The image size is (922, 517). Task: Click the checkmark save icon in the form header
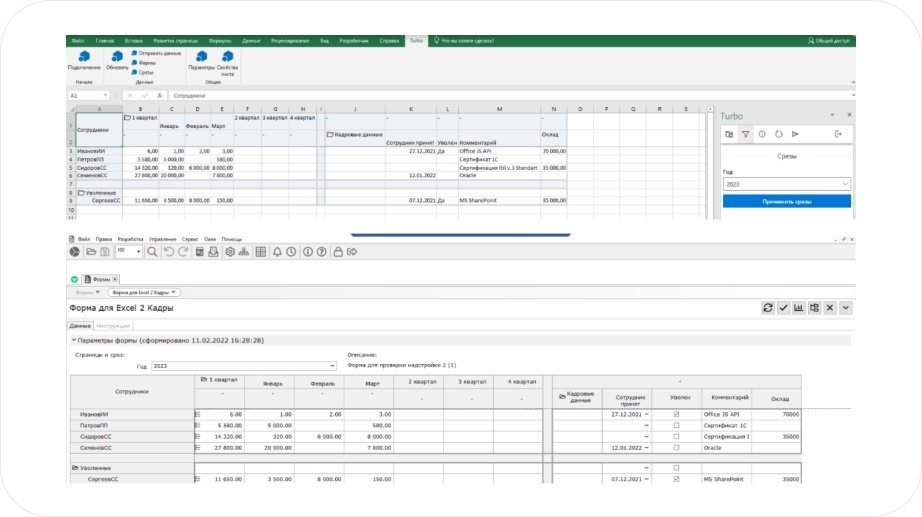[783, 308]
